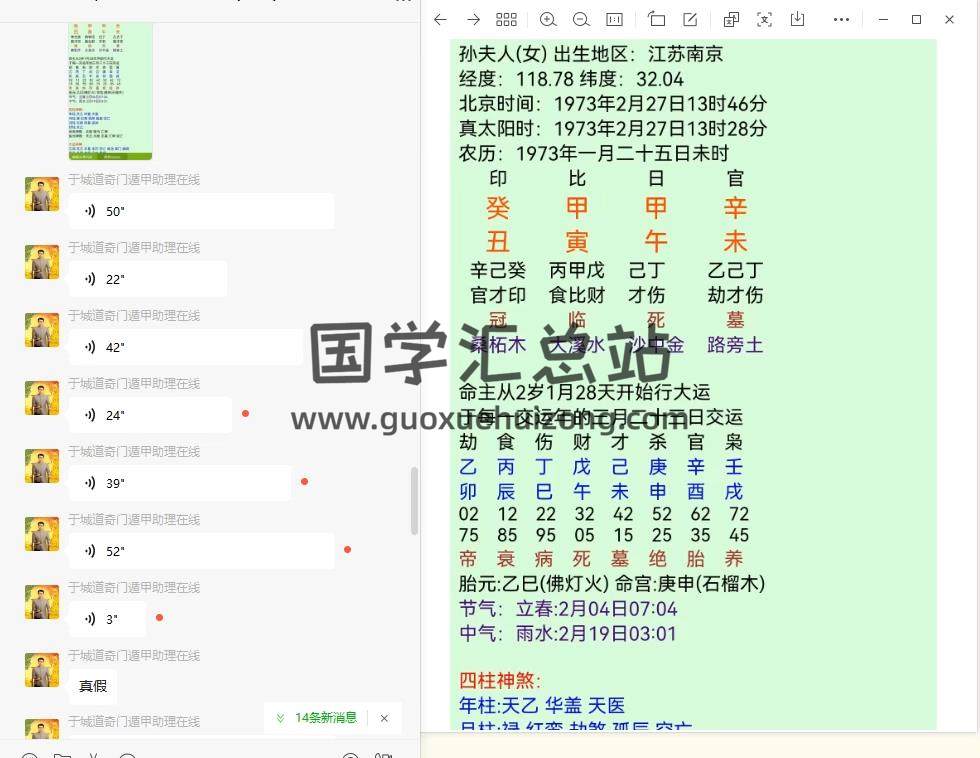Go to next image with forward arrow
This screenshot has width=980, height=758.
tap(473, 20)
